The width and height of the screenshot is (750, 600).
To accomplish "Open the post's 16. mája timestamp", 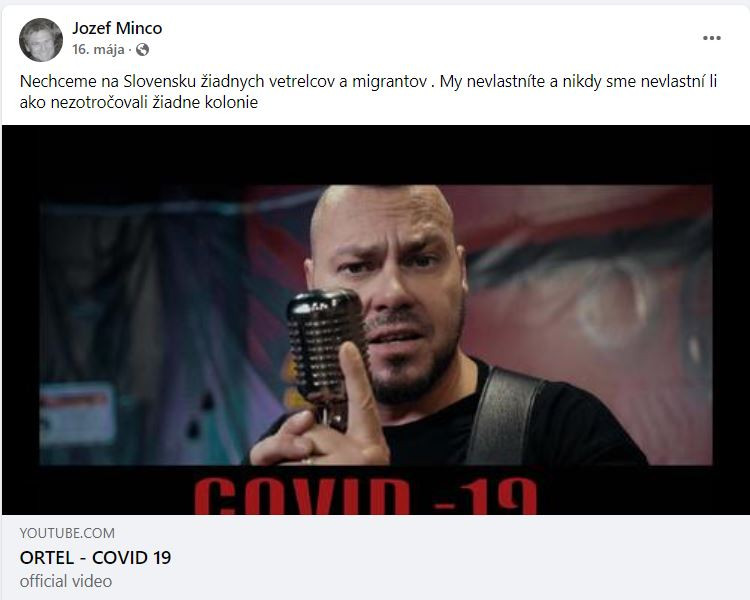I will [x=98, y=49].
